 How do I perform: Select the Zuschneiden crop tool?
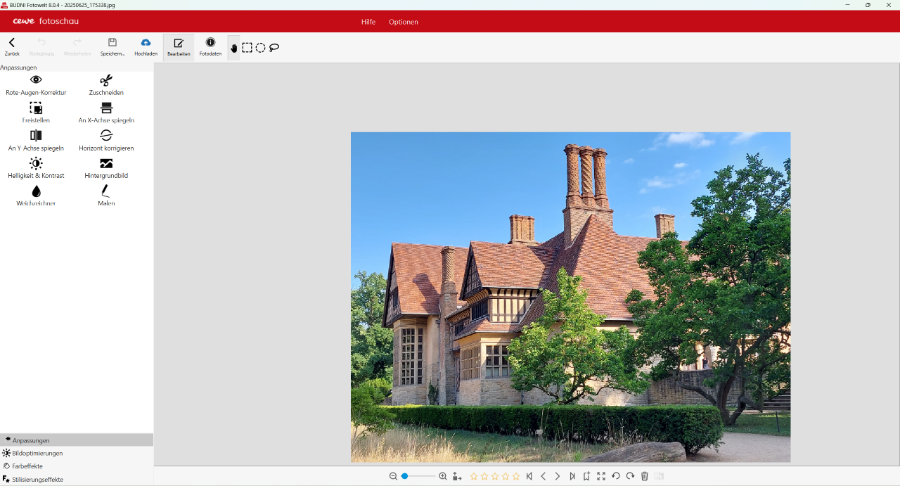(106, 81)
